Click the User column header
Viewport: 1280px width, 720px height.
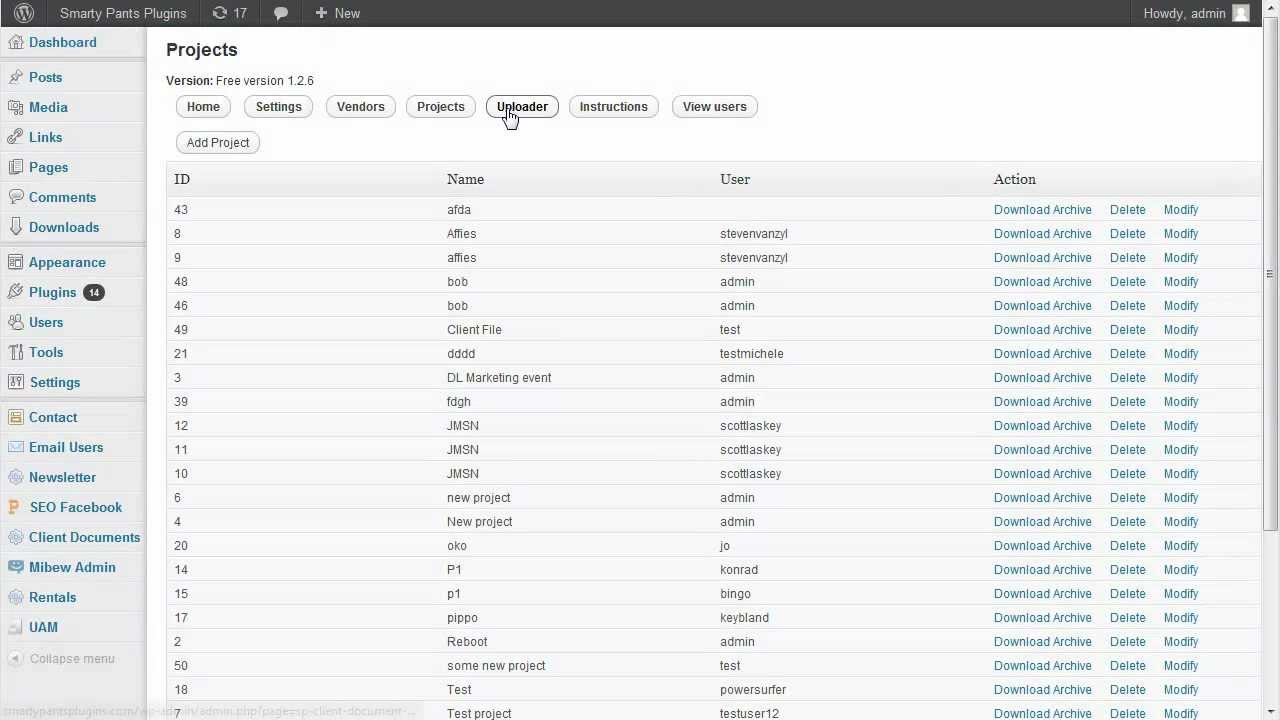click(x=735, y=179)
